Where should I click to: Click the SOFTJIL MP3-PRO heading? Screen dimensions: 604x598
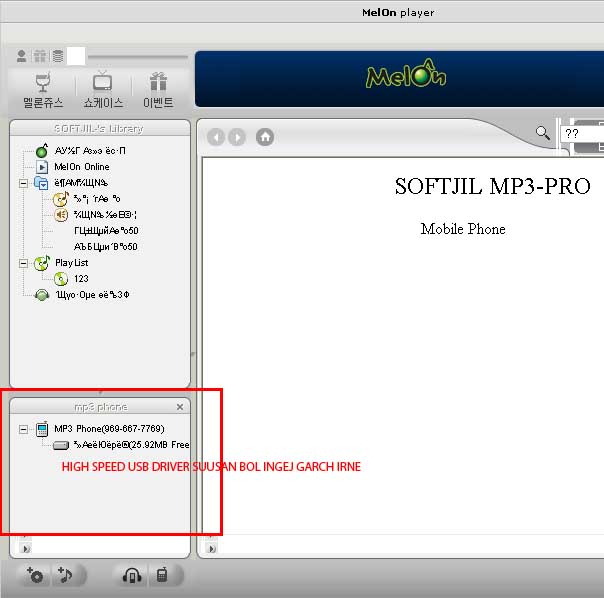pyautogui.click(x=493, y=186)
